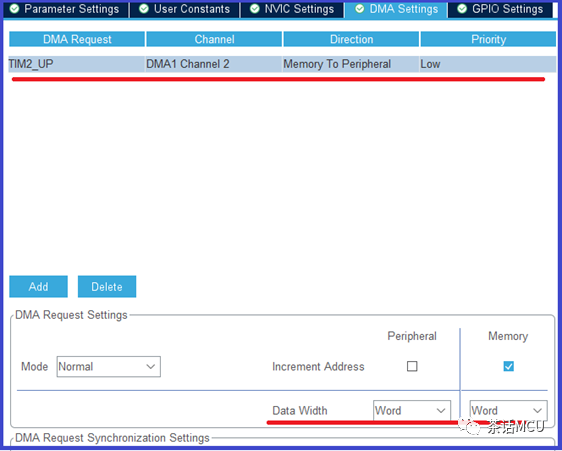
Task: Switch to the GPIO Settings tab
Action: click(500, 9)
